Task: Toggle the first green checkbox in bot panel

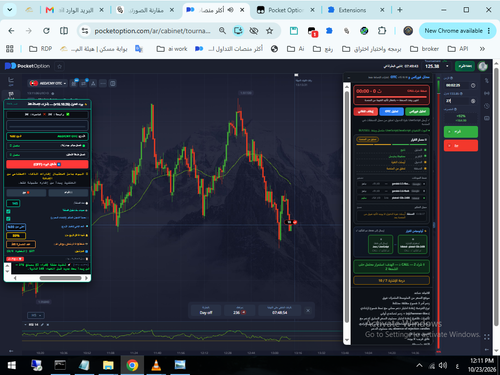Action: tap(8, 211)
